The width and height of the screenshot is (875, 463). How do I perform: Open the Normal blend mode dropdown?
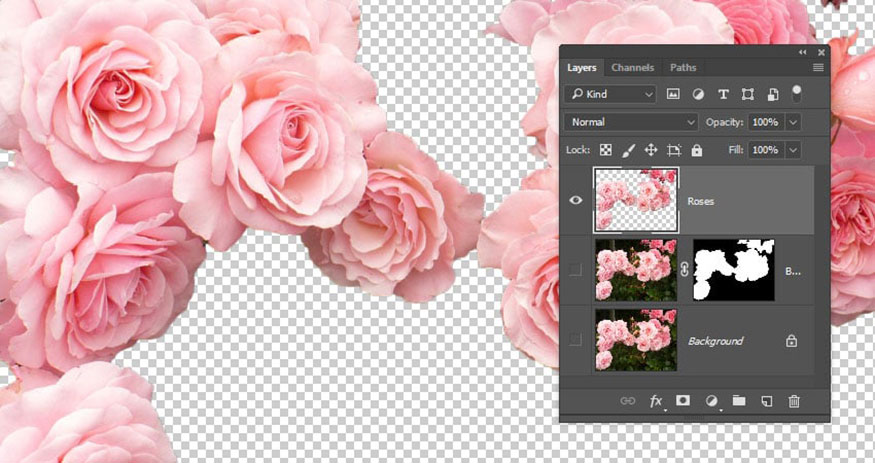click(631, 122)
